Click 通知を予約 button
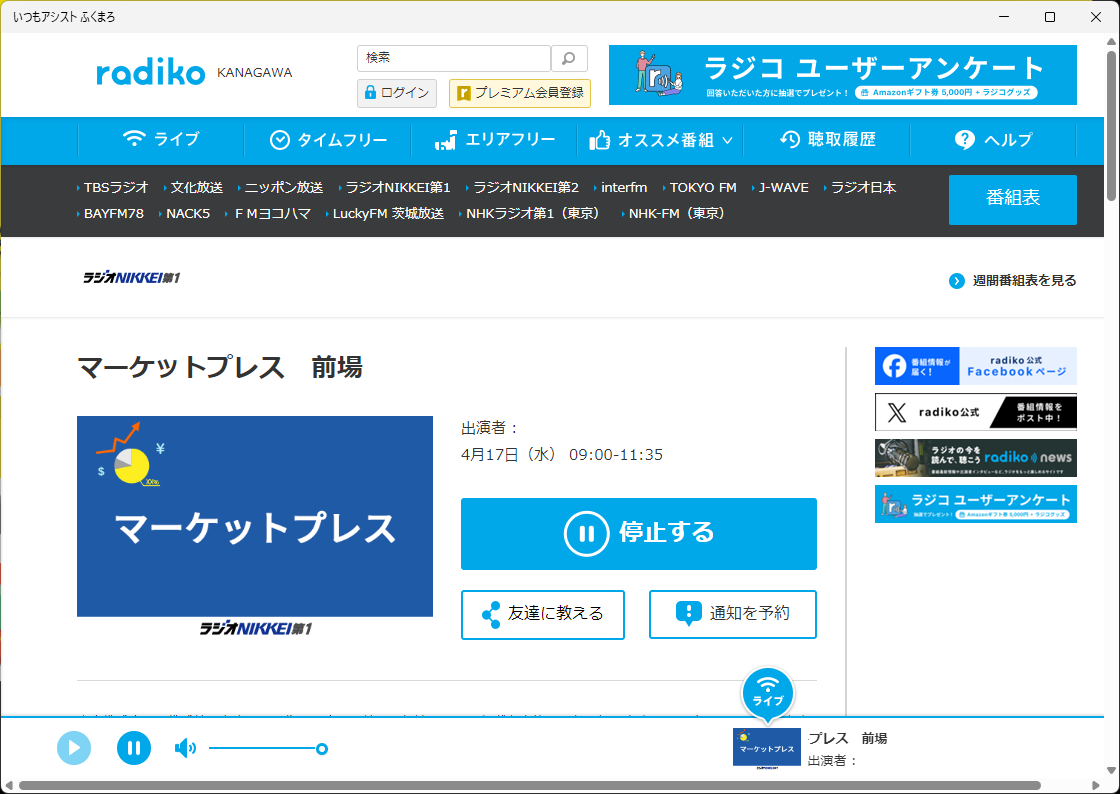 coord(732,614)
